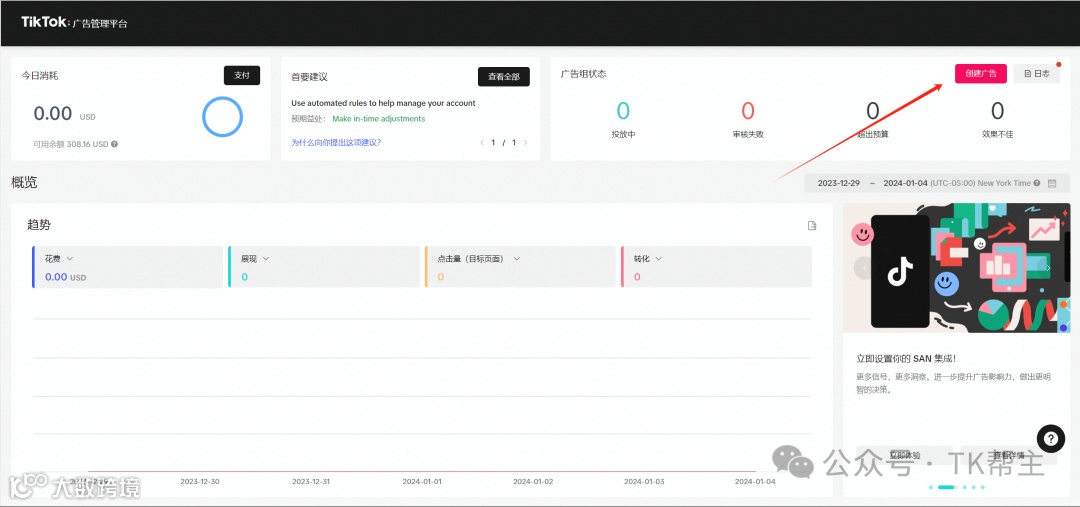Screen dimensions: 1080x507
Task: Select the active elongated carousel indicator
Action: pos(946,487)
